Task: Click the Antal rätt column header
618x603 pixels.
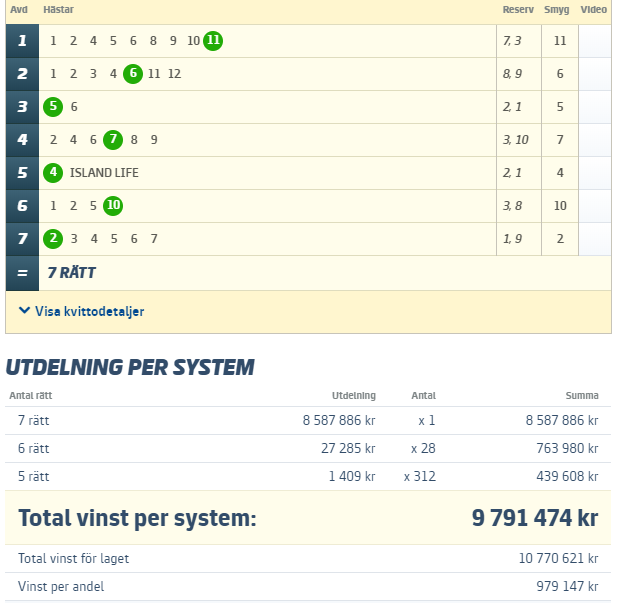Action: pyautogui.click(x=31, y=395)
